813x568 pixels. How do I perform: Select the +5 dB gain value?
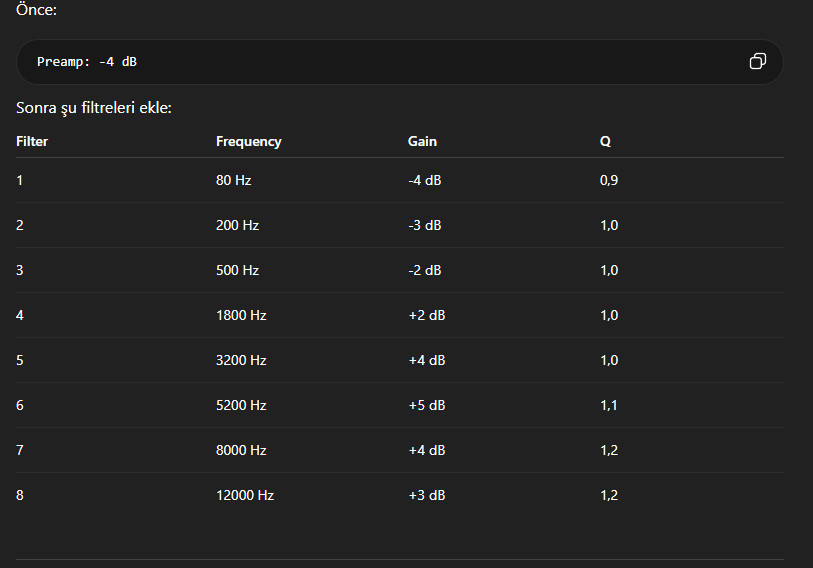pyautogui.click(x=427, y=405)
